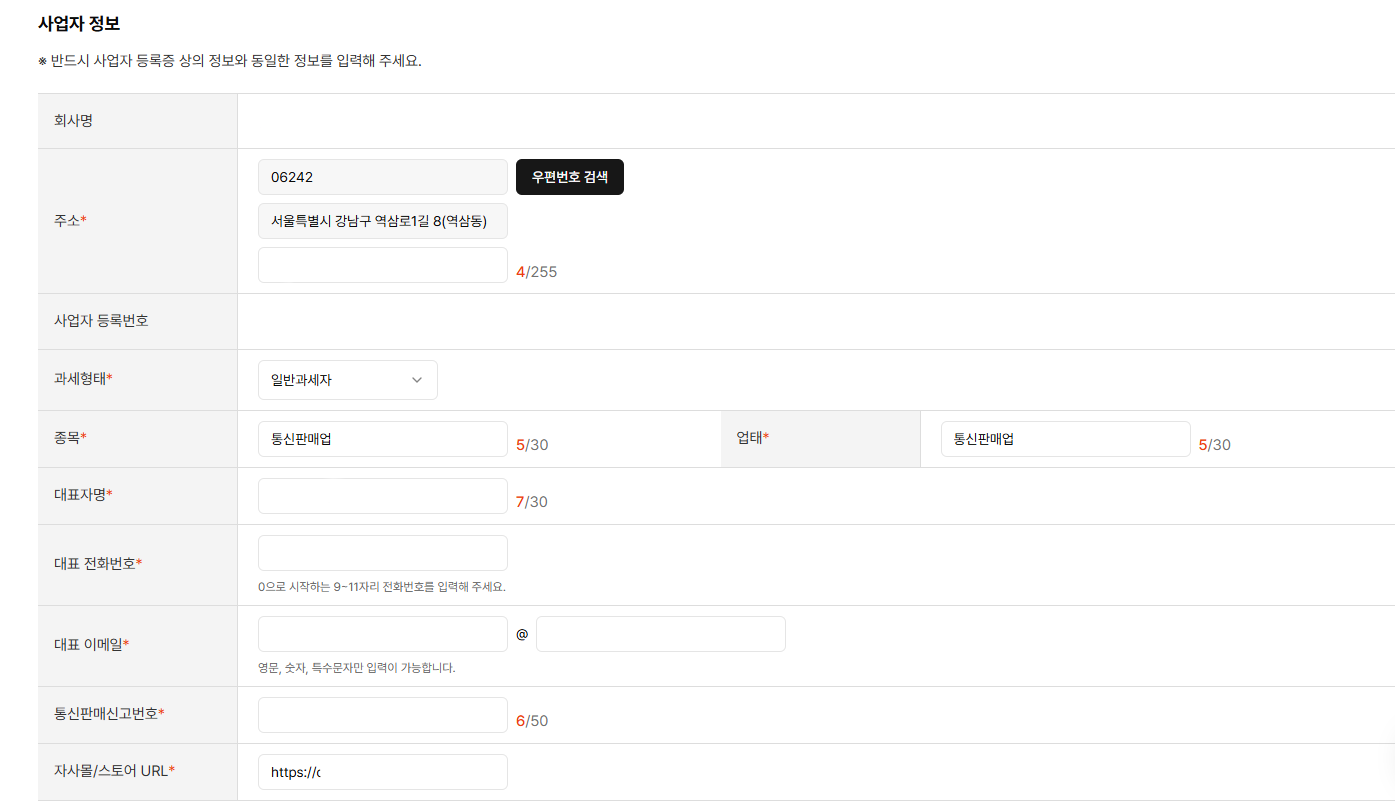Click the postal code field showing 06242

(382, 177)
